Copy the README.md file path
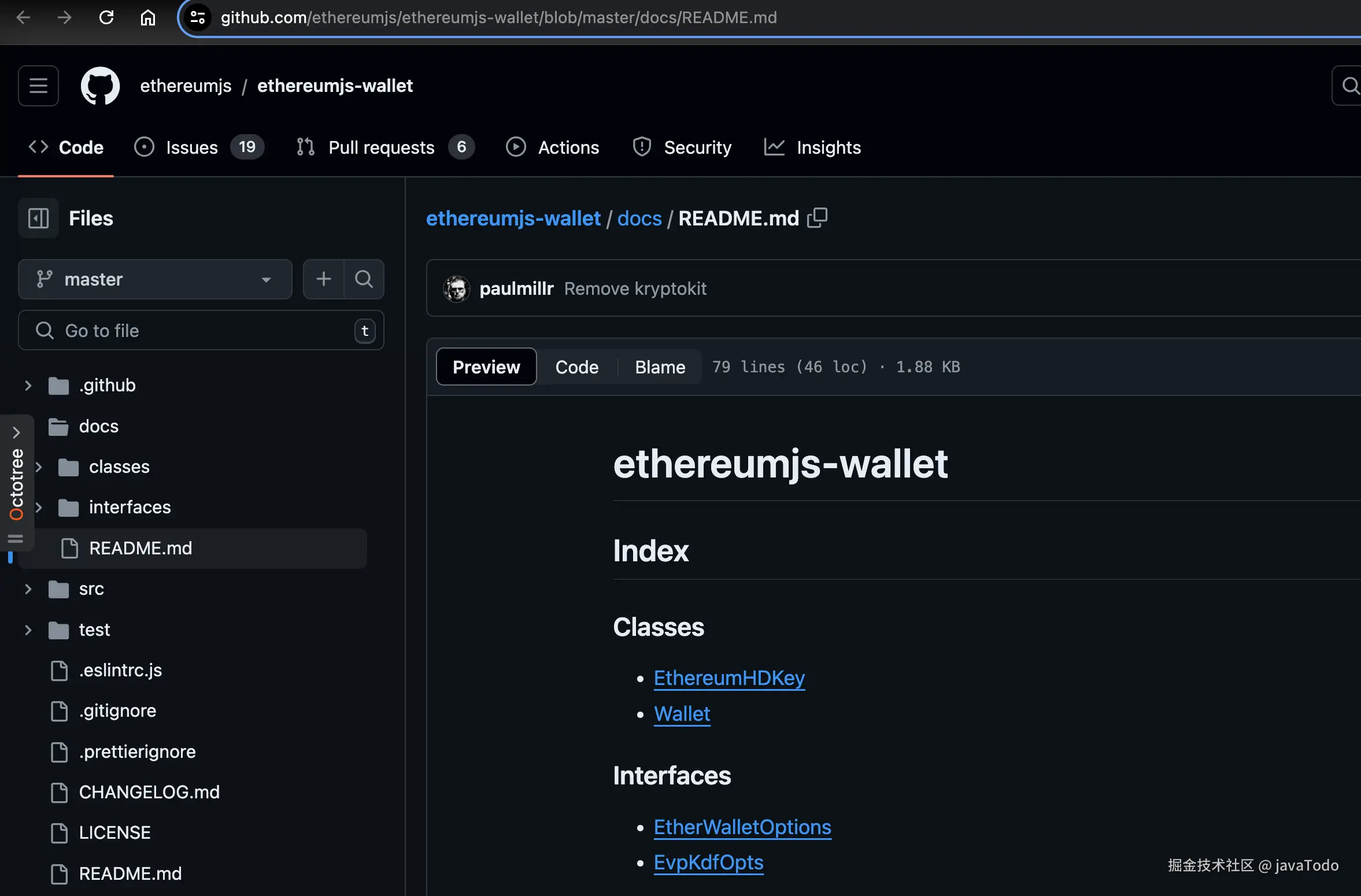This screenshot has height=896, width=1361. point(818,219)
